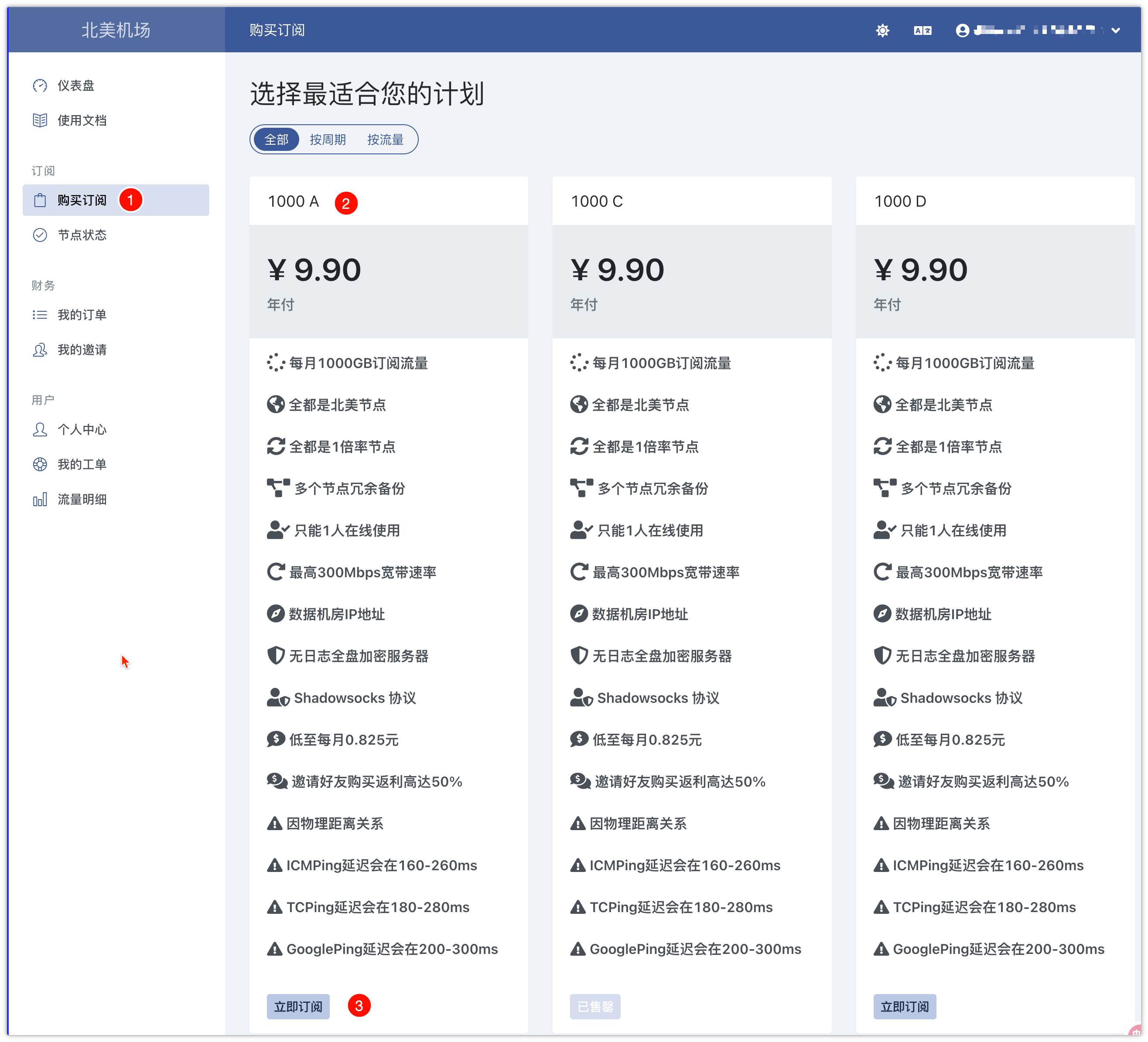Open 使用文档 documentation from sidebar

click(40, 120)
